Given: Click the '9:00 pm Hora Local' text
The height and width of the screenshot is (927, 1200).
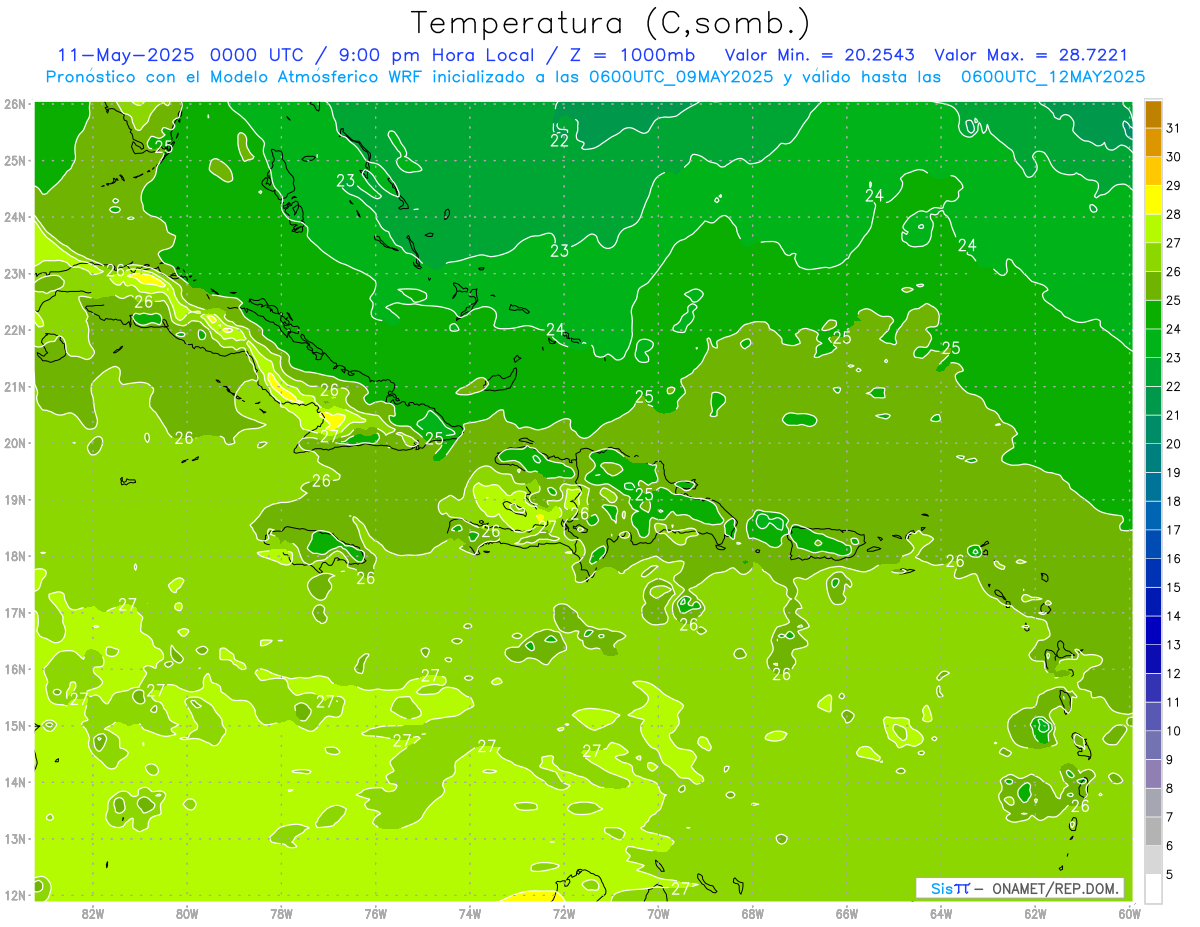Looking at the screenshot, I should [x=434, y=55].
